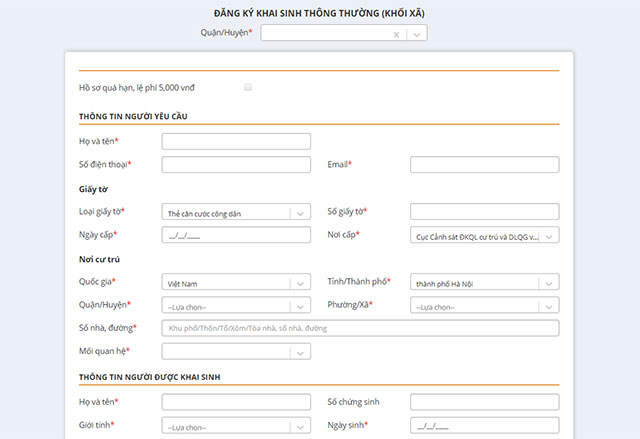Click the requester's Họ và tên field
The image size is (640, 439).
pos(236,142)
